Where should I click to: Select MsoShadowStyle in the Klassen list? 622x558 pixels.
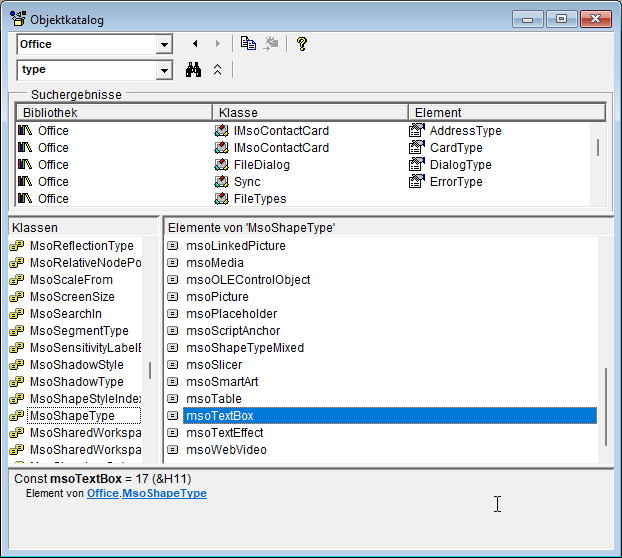coord(77,365)
